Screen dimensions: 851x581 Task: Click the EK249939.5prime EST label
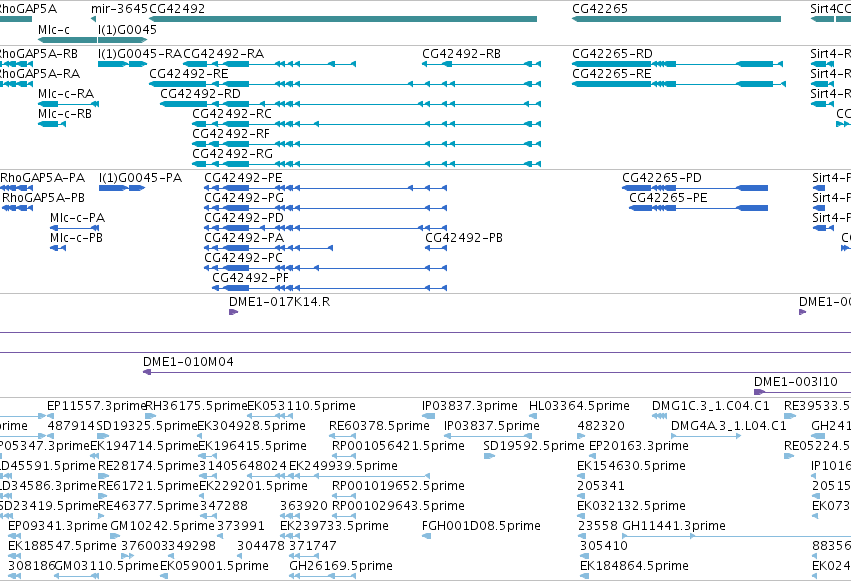[343, 467]
